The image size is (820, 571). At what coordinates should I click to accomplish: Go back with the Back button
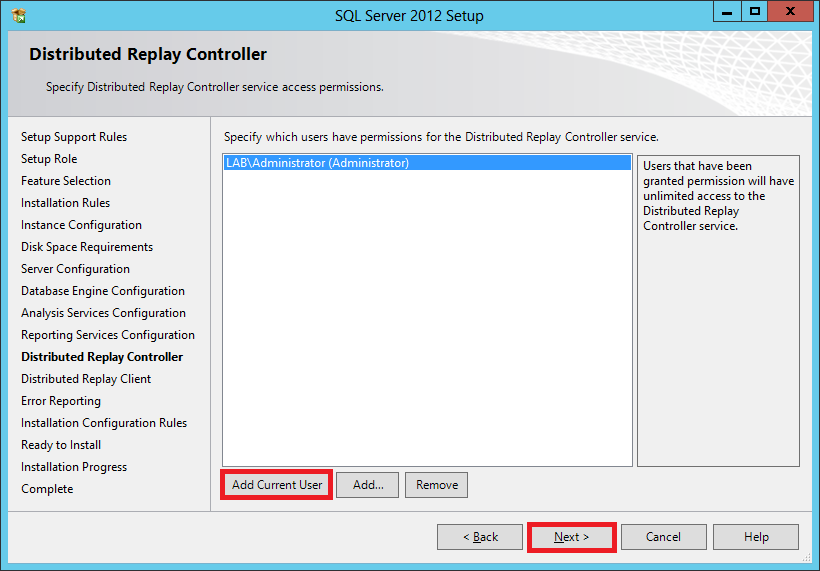tap(480, 537)
